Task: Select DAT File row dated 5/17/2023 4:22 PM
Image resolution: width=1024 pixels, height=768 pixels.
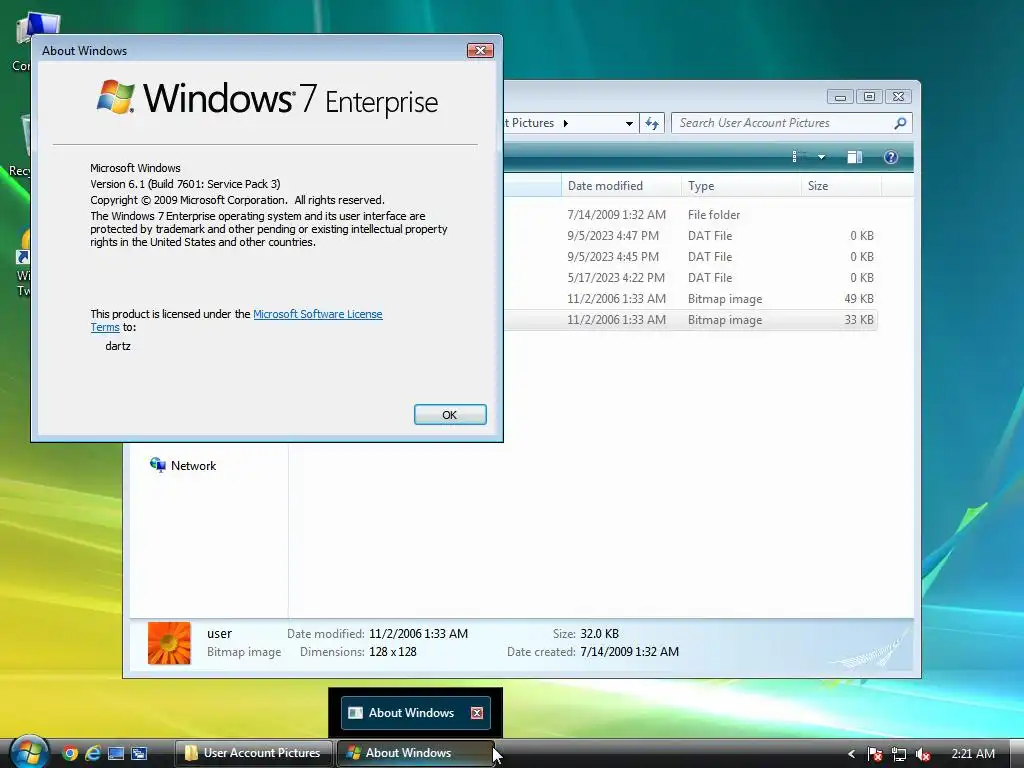Action: [690, 278]
